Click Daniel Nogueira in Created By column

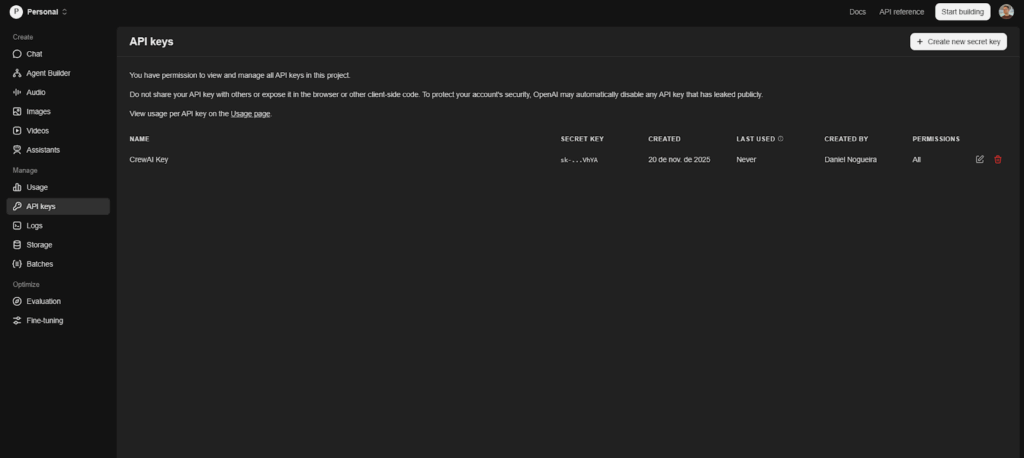(850, 159)
